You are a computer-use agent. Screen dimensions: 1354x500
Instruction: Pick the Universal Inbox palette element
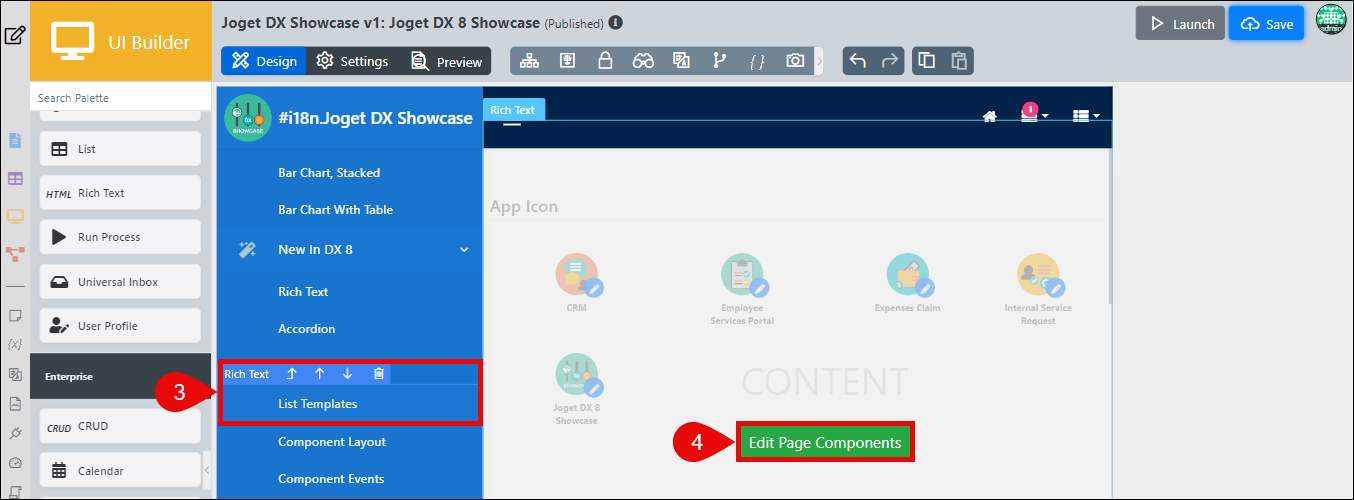point(120,282)
